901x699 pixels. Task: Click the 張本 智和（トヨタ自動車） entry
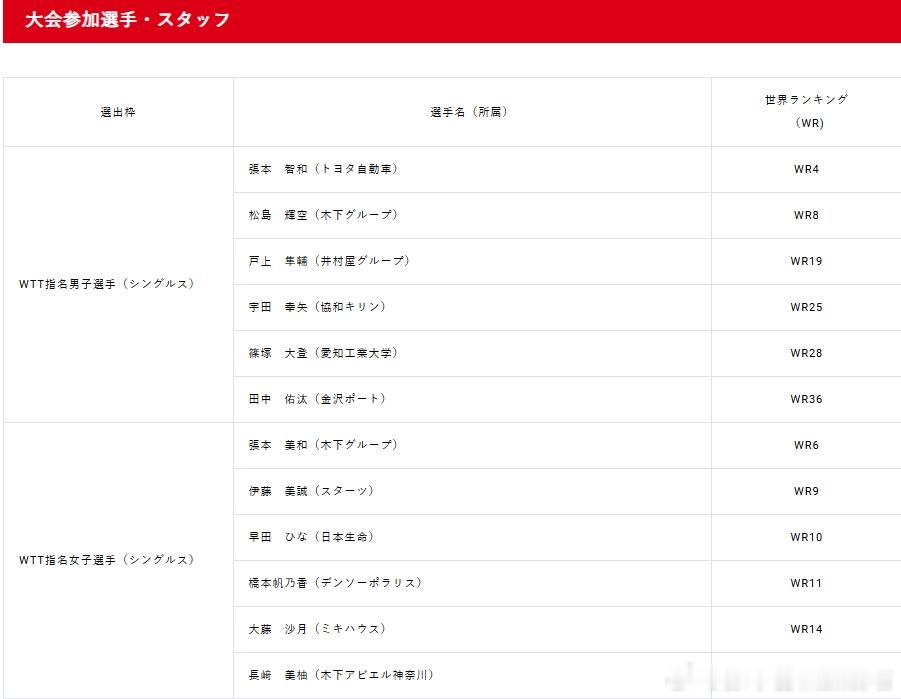[x=321, y=169]
